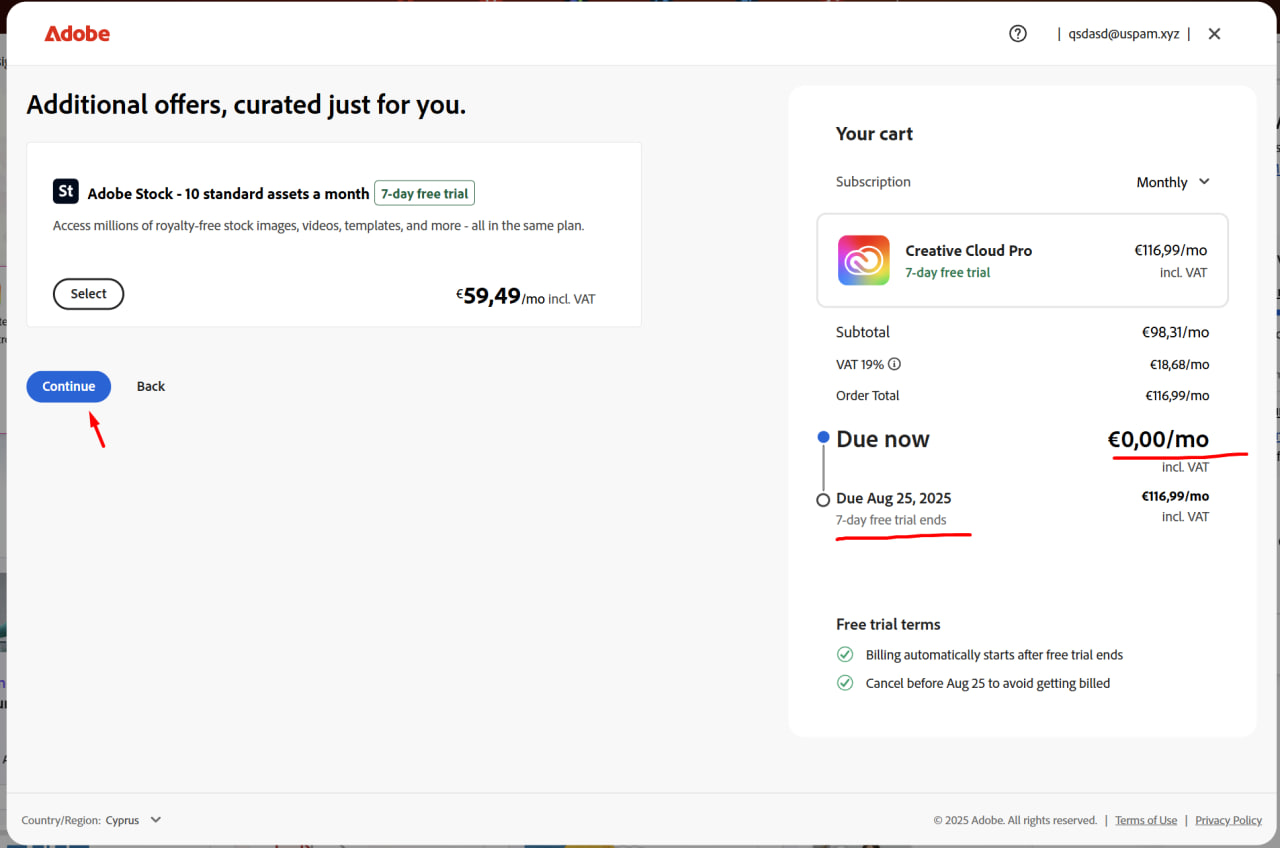Click the Cancel before Aug 25 text
1280x848 pixels.
point(988,683)
